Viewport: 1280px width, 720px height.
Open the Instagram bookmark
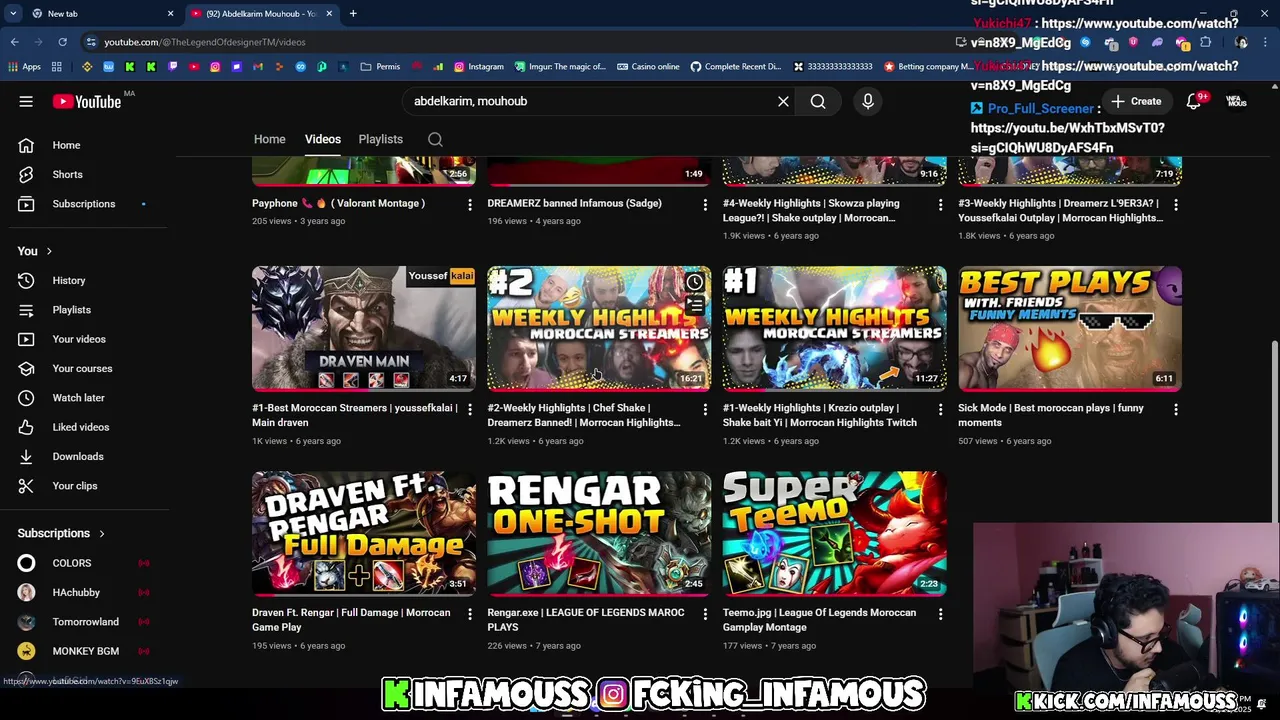479,67
